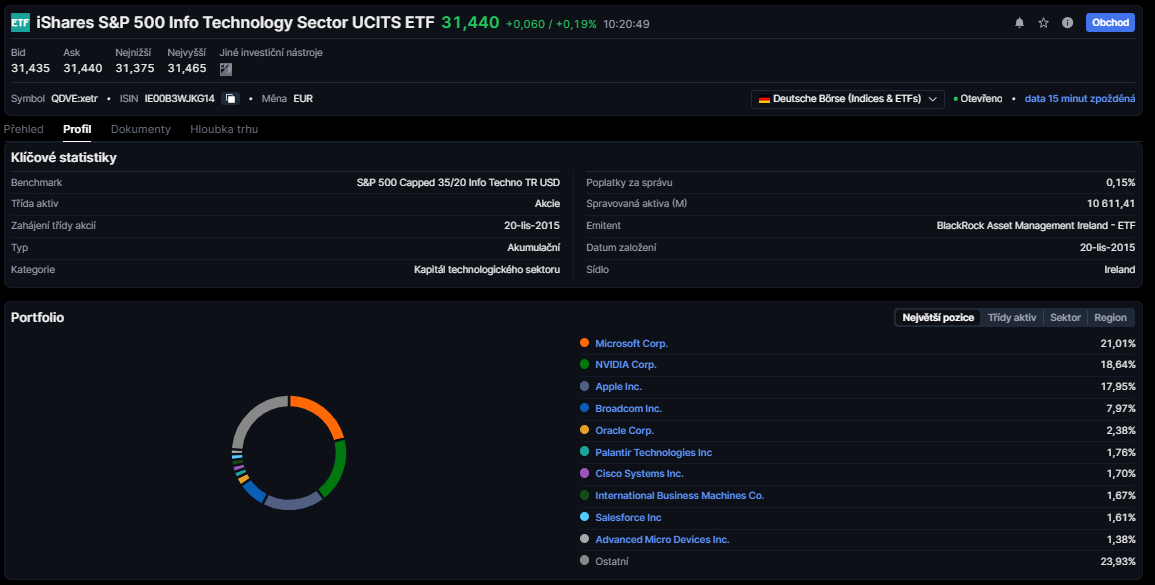The height and width of the screenshot is (585, 1155).
Task: Copy the ISIN with the copy icon
Action: 231,98
